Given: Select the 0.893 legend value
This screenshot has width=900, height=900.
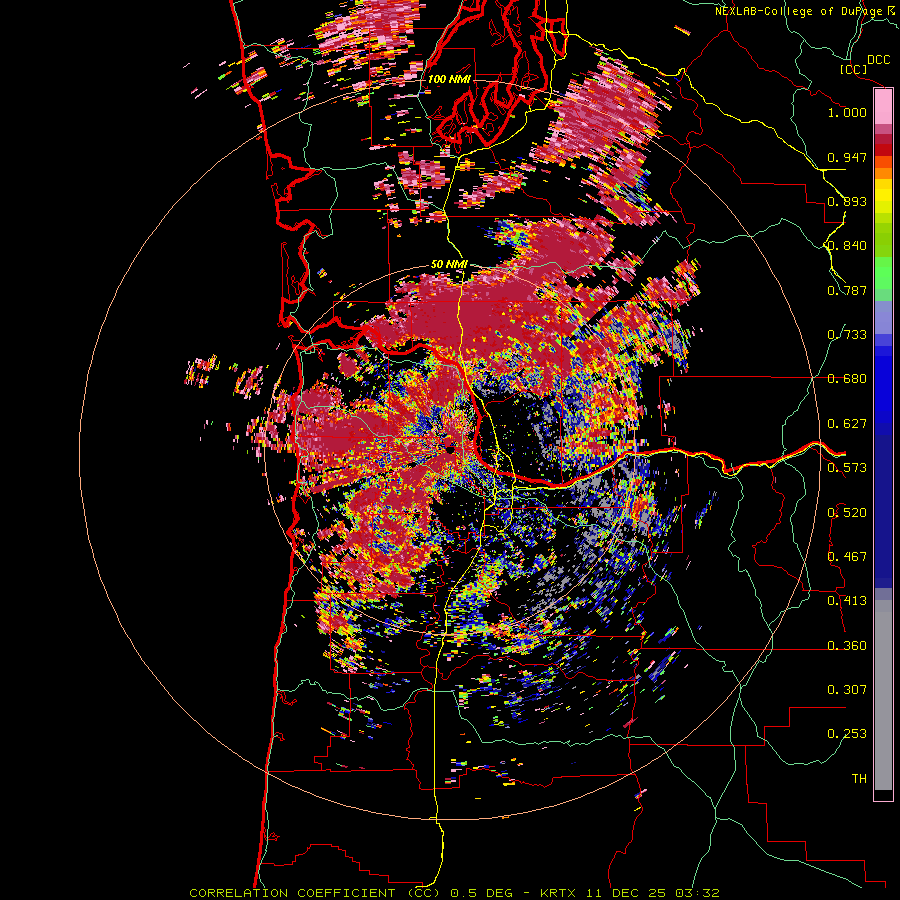Looking at the screenshot, I should point(847,201).
